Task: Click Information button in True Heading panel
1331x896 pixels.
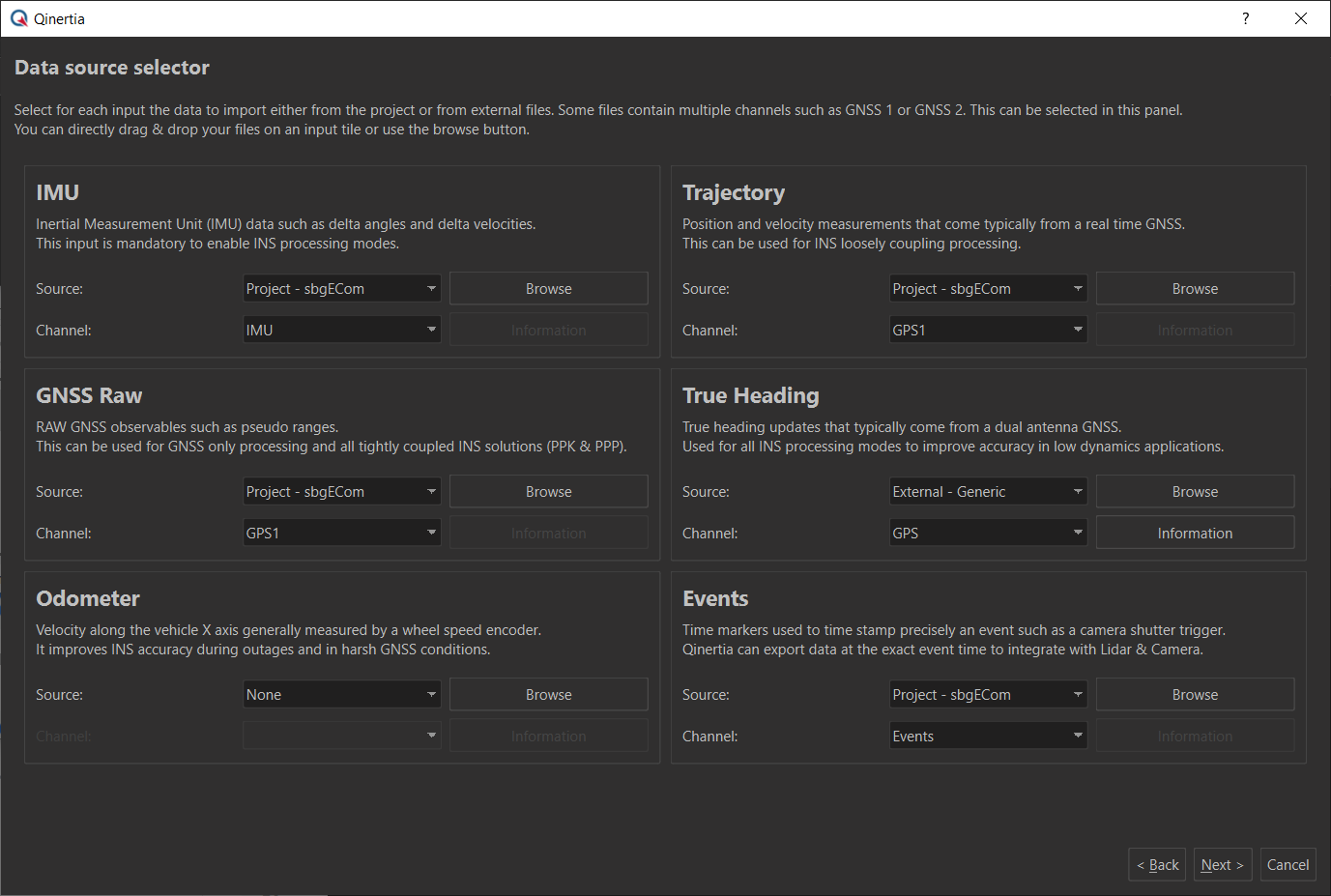Action: click(1195, 534)
